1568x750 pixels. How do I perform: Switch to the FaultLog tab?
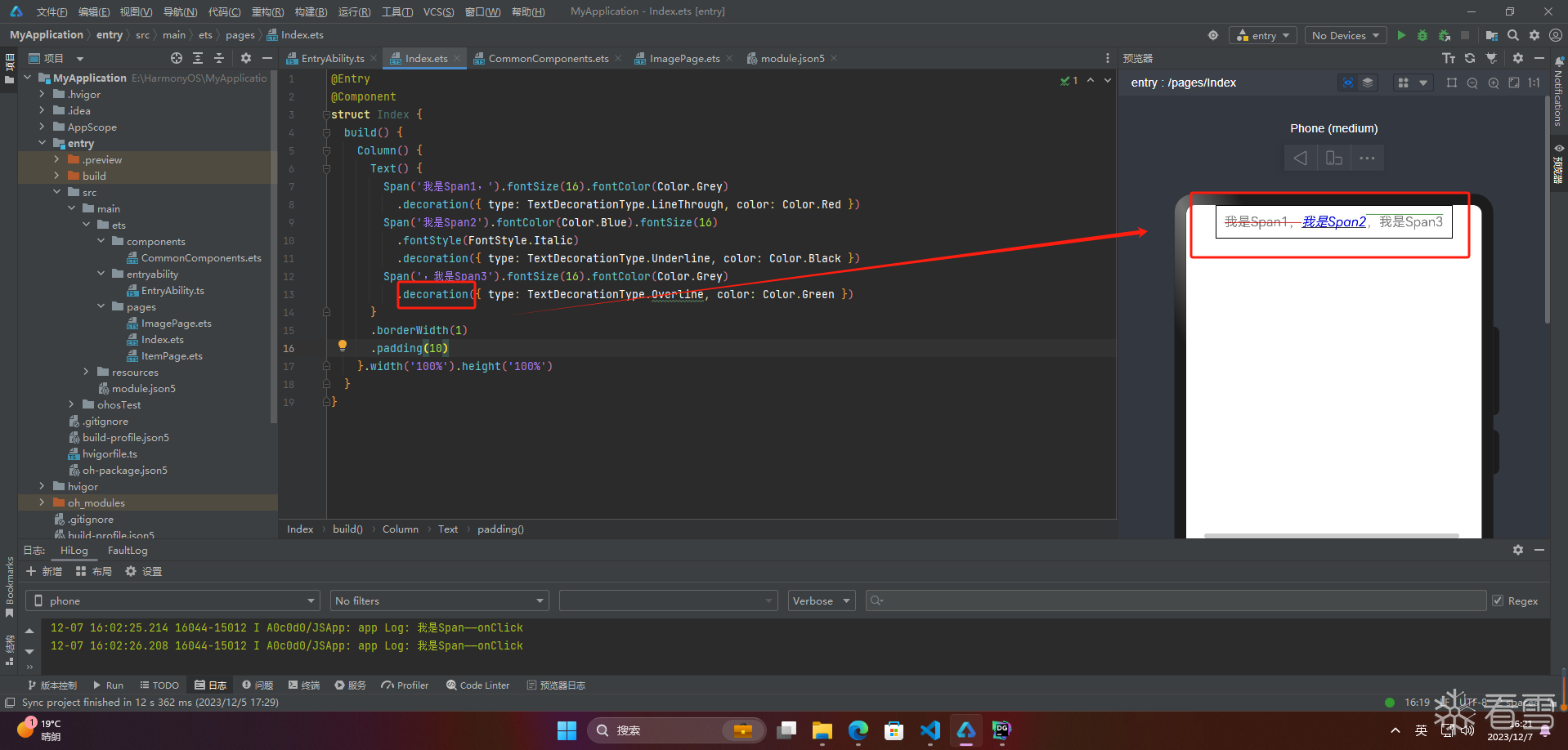click(128, 550)
